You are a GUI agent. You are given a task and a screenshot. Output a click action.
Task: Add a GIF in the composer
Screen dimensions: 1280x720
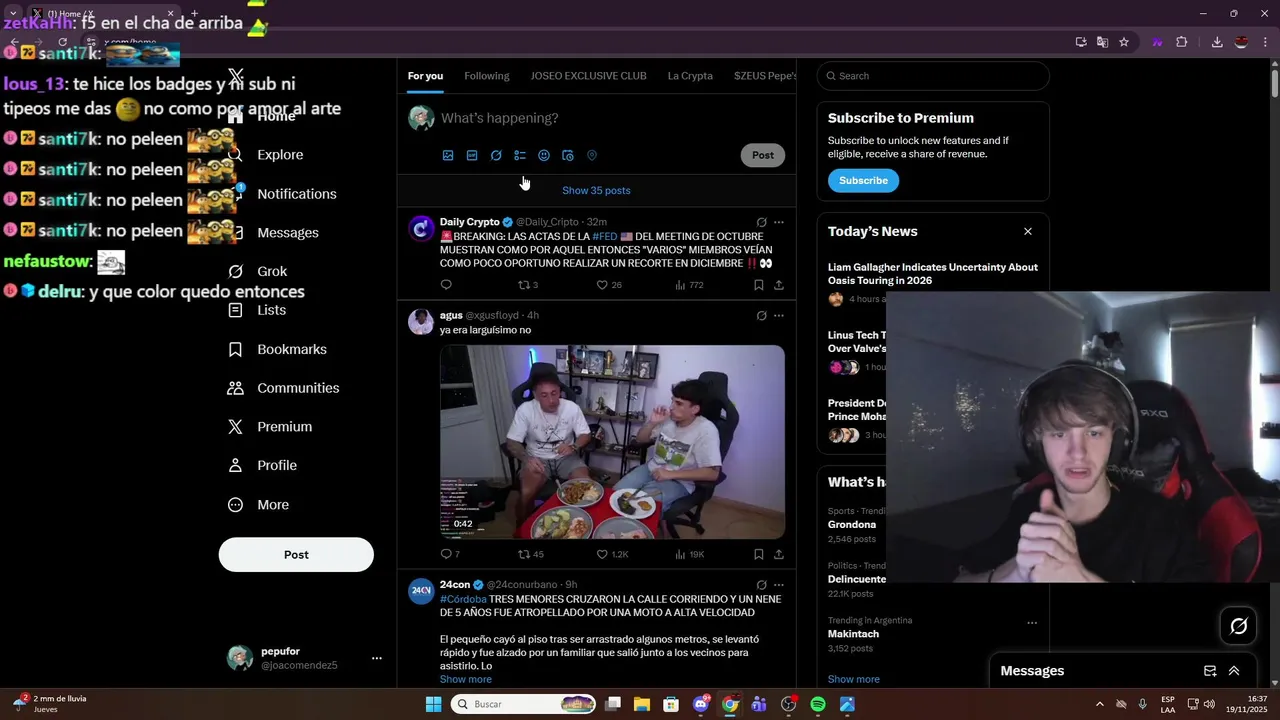coord(472,156)
